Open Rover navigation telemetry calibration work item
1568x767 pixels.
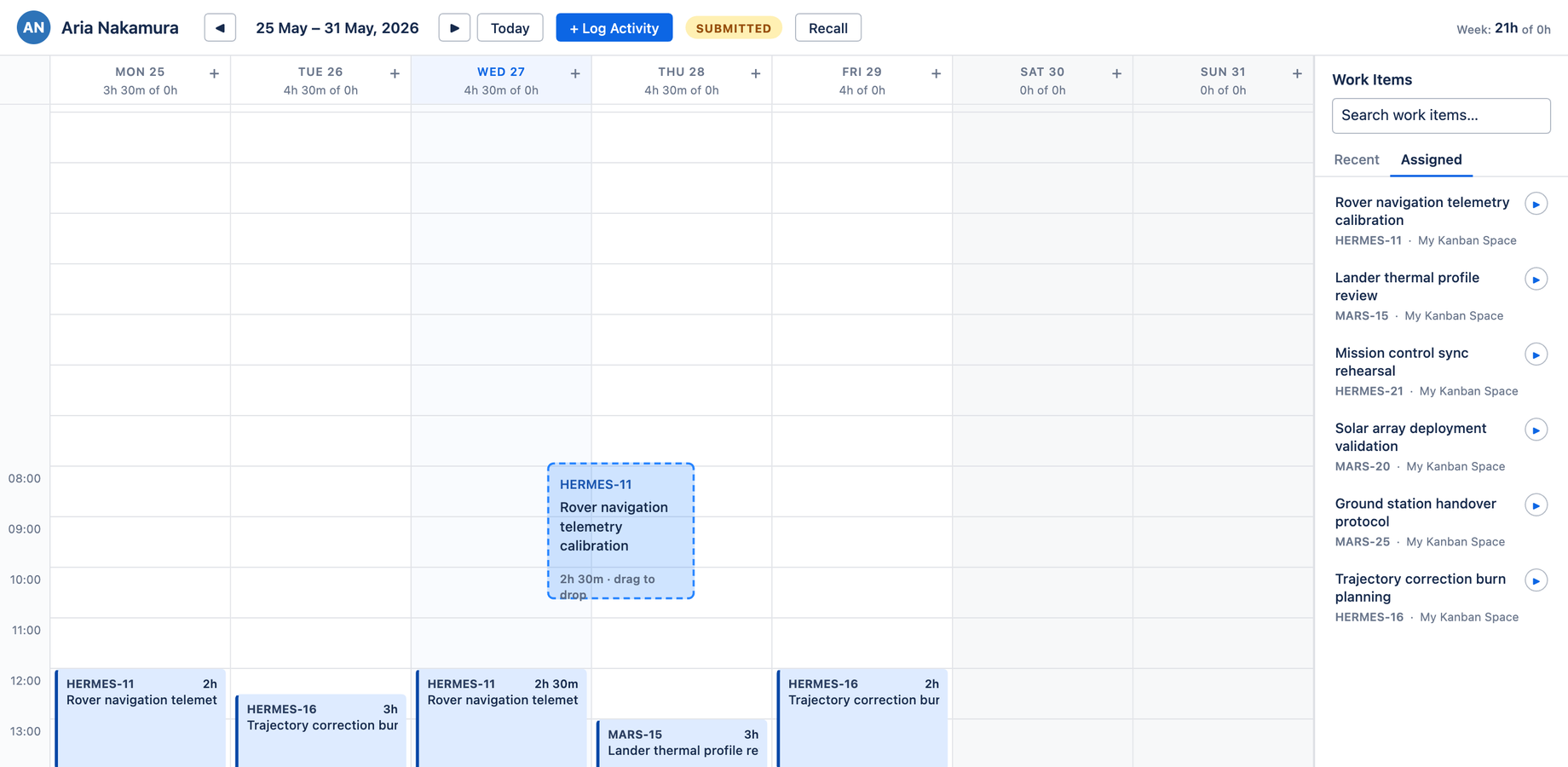(x=1427, y=220)
